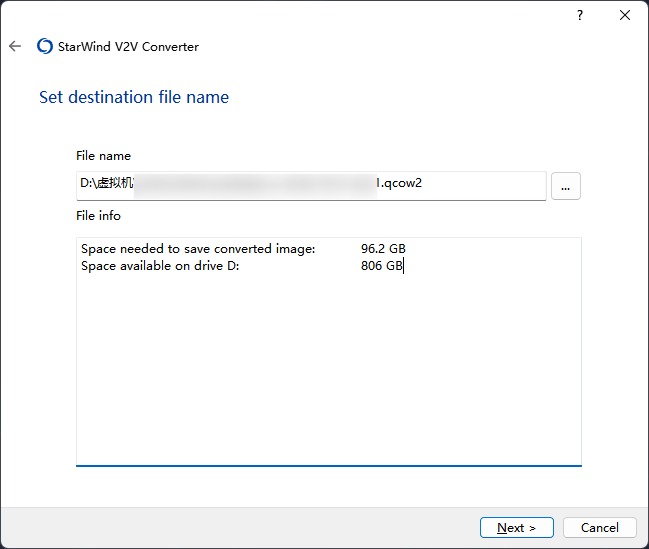Click the 806 GB value

tap(381, 266)
